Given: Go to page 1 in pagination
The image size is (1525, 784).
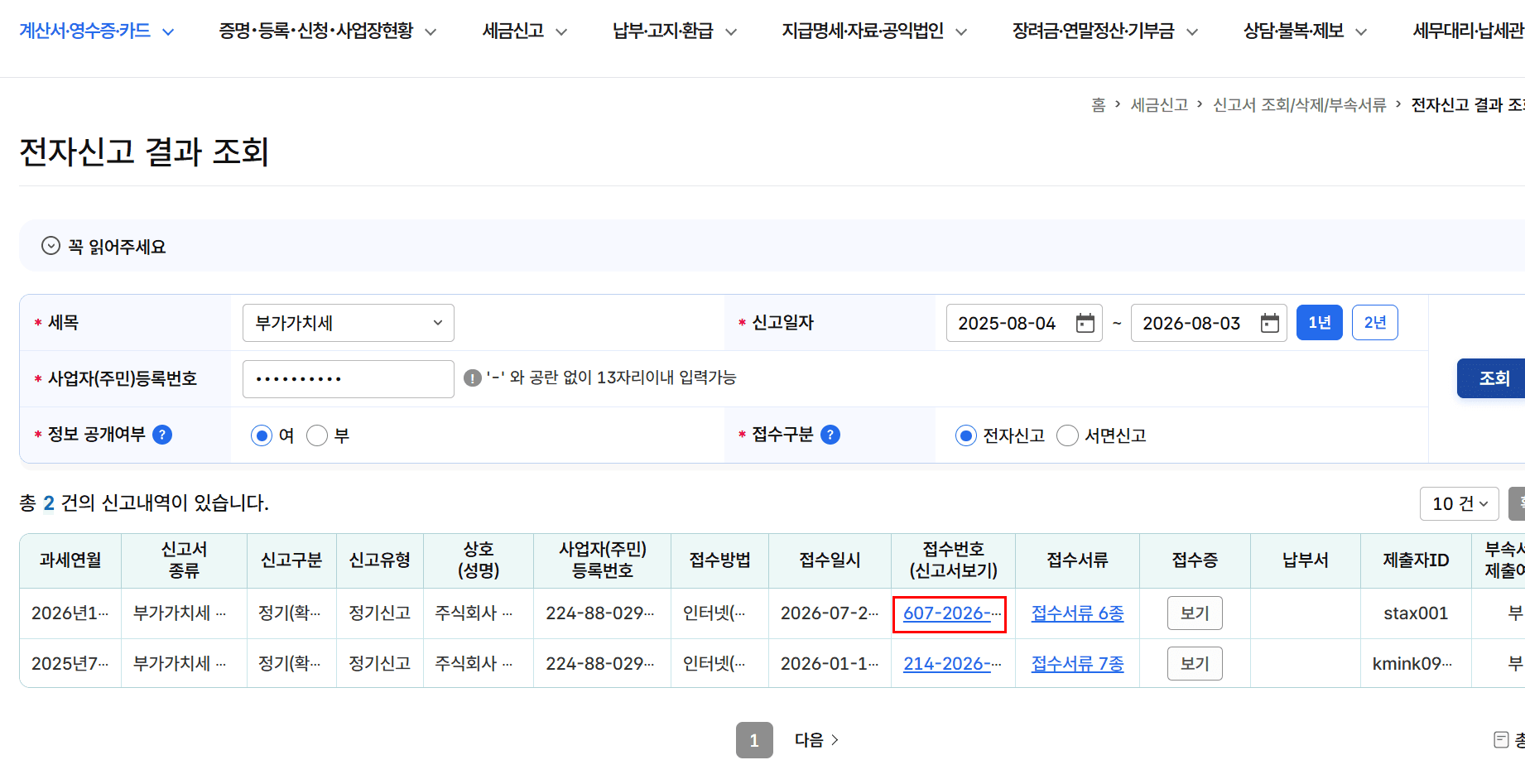Looking at the screenshot, I should click(x=754, y=740).
